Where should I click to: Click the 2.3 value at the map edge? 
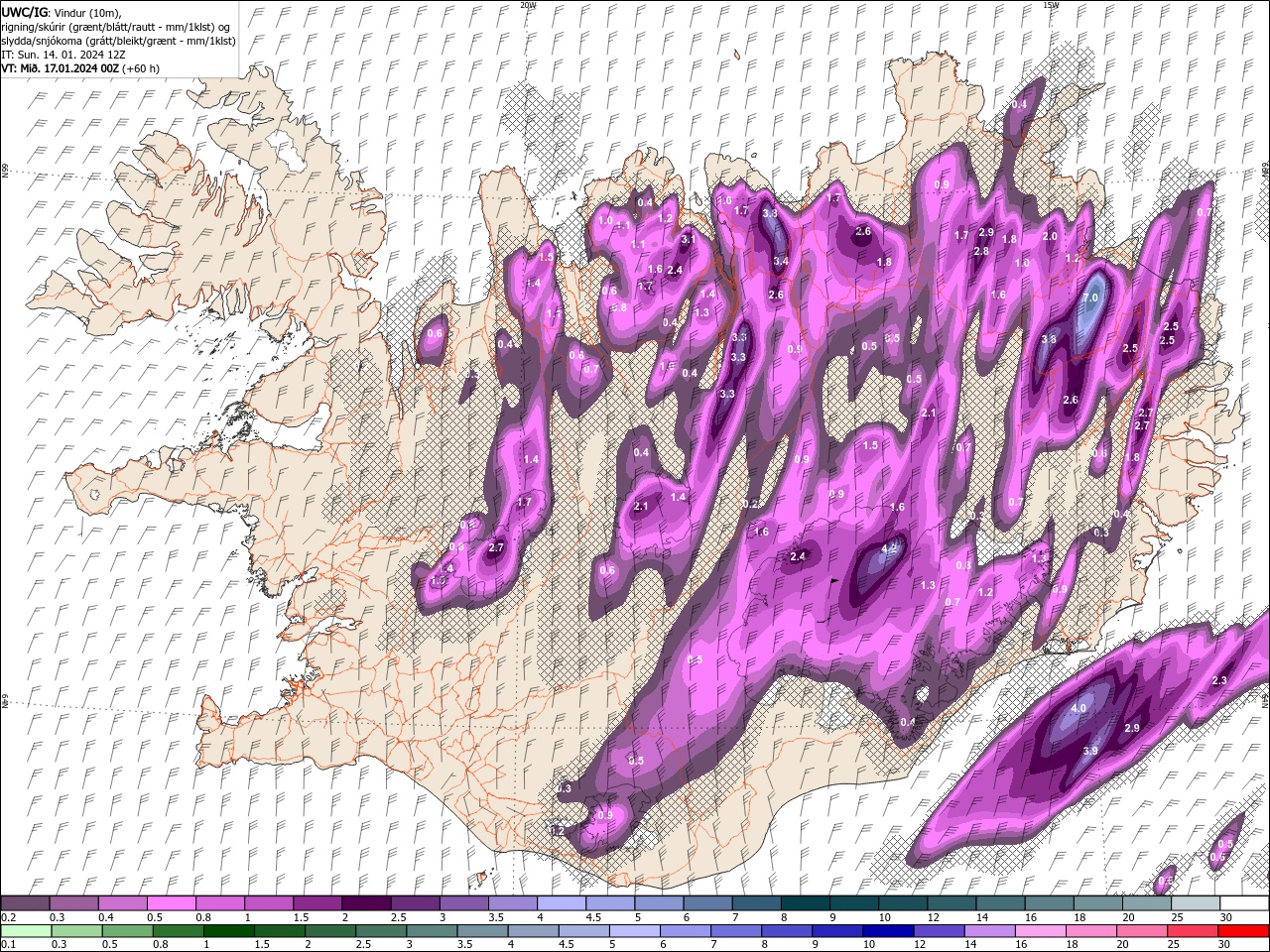pyautogui.click(x=1220, y=680)
